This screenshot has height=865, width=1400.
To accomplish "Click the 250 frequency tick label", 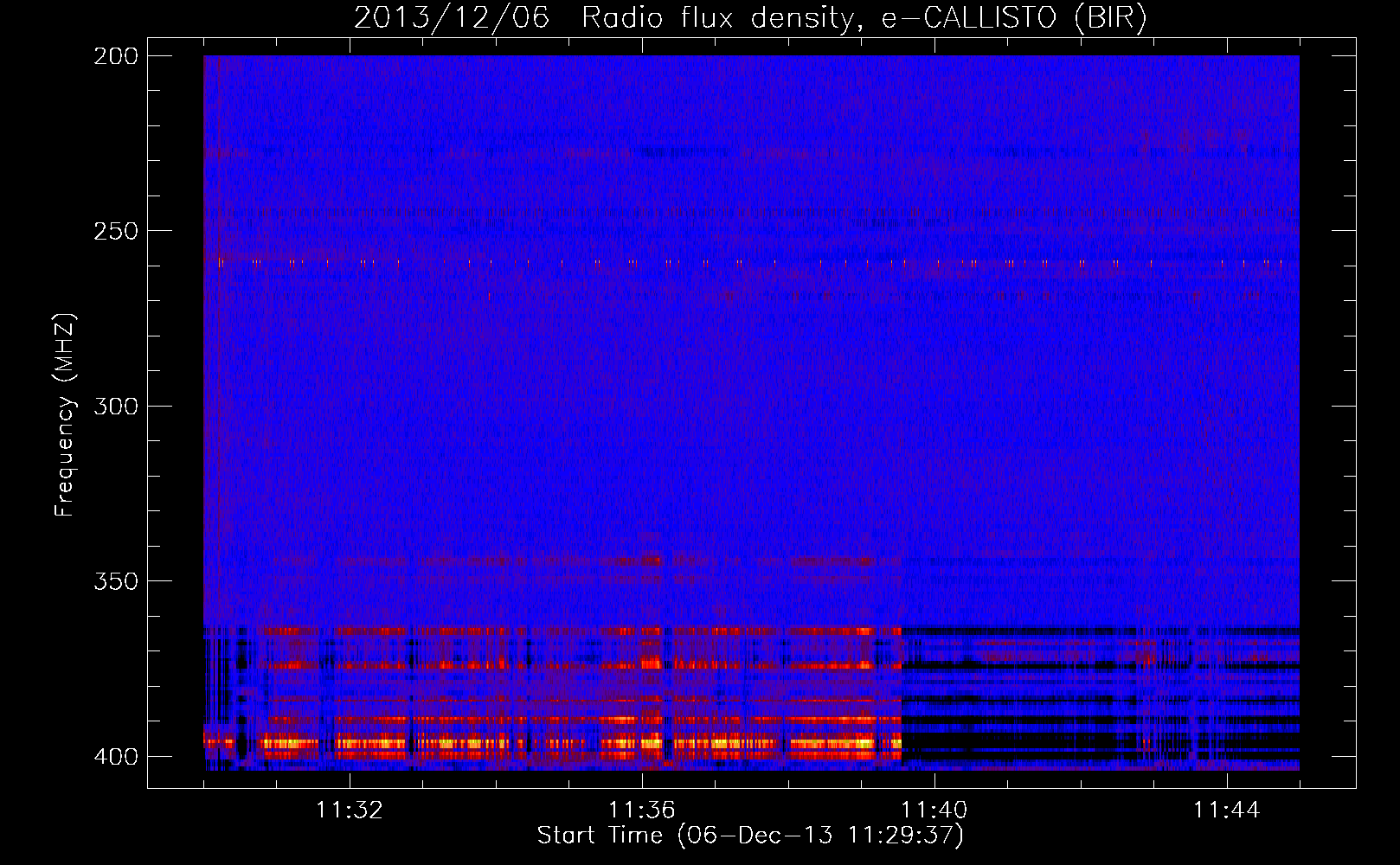I will (x=115, y=231).
